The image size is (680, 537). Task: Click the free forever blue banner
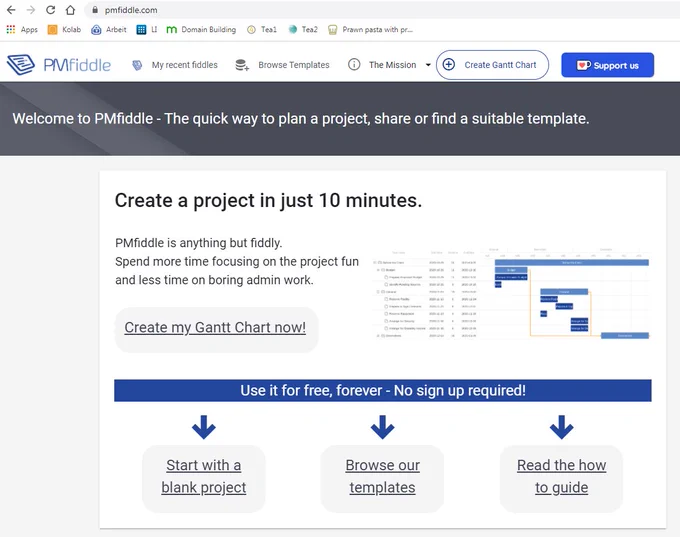[x=382, y=390]
